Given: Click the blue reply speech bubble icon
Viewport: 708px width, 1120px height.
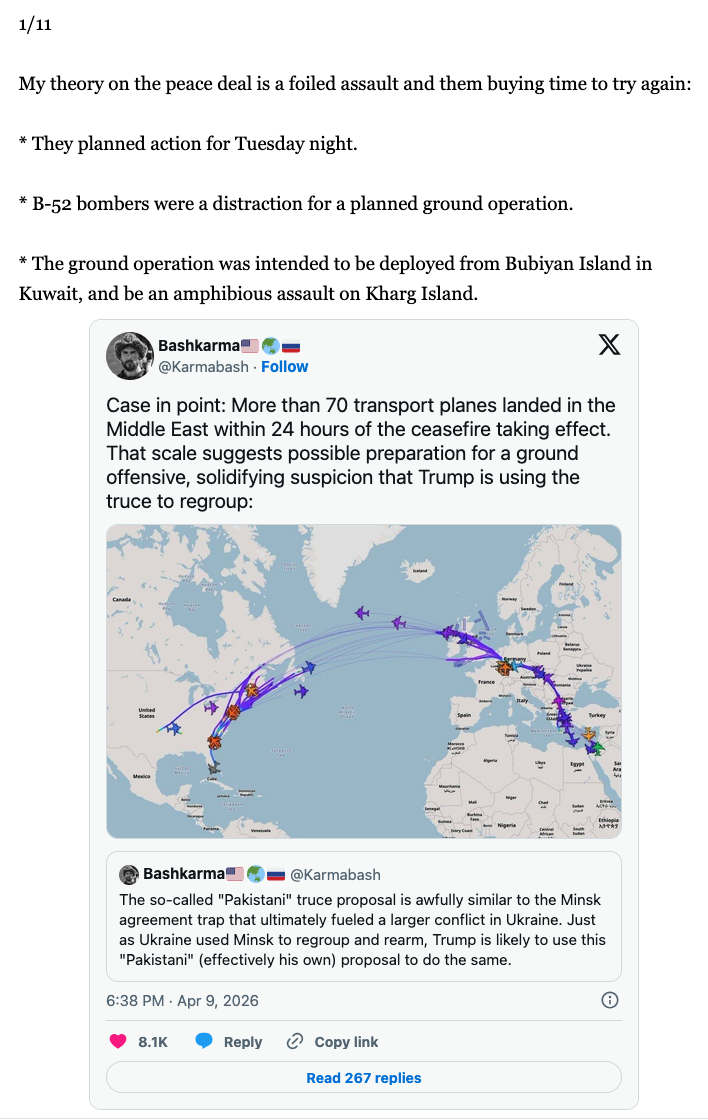Looking at the screenshot, I should point(204,1041).
